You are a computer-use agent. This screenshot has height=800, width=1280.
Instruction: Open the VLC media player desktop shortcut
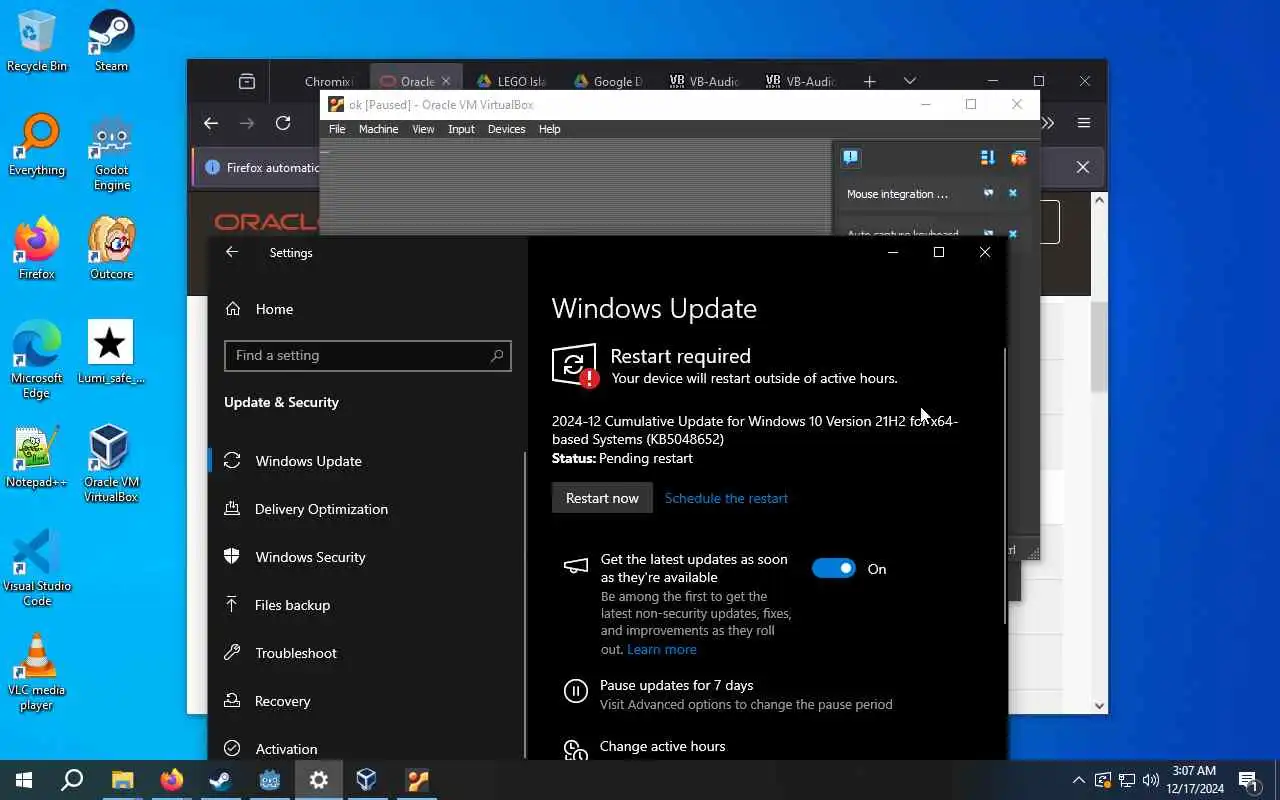(x=37, y=672)
